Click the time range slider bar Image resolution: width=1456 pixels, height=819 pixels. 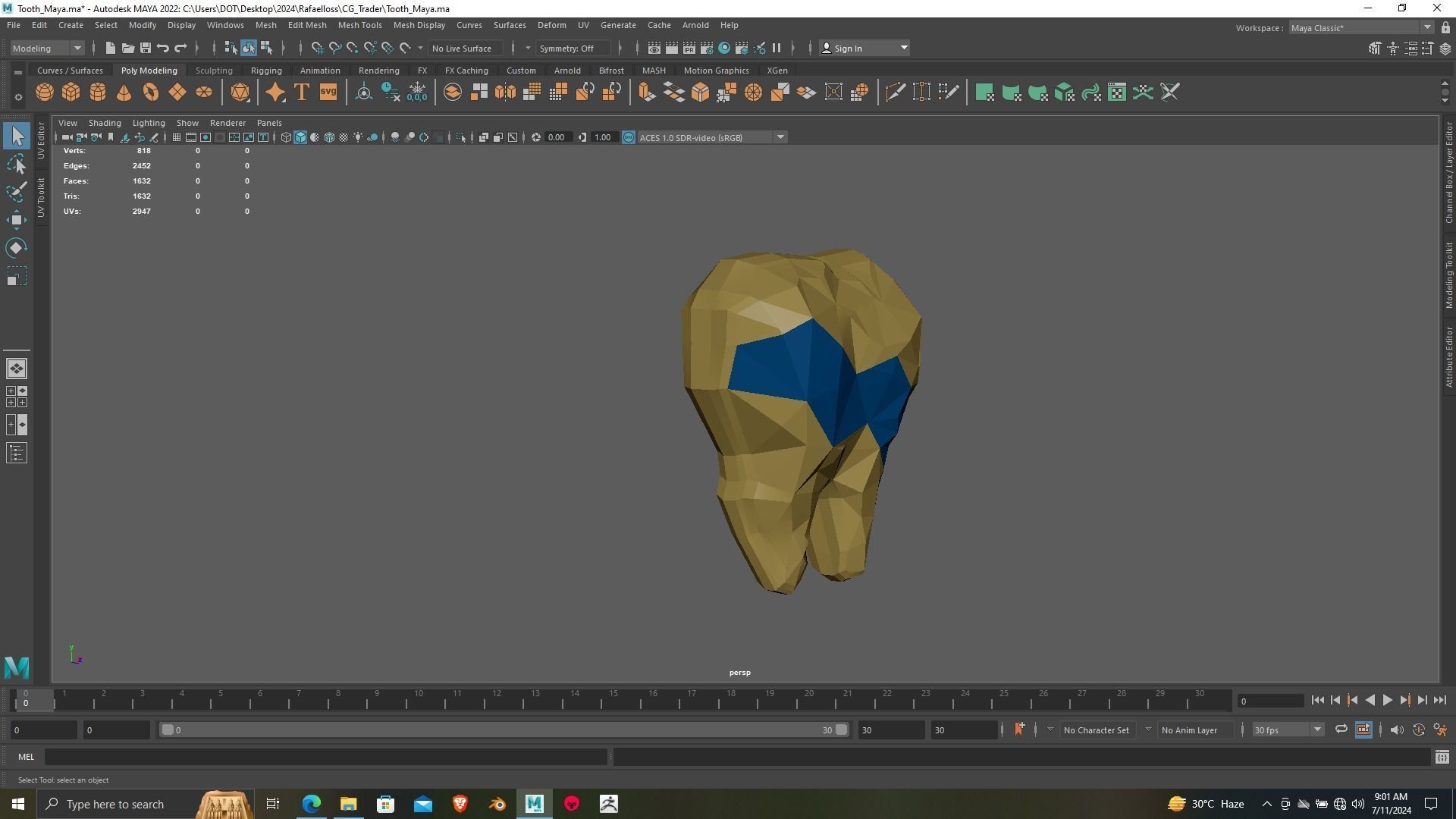[504, 730]
